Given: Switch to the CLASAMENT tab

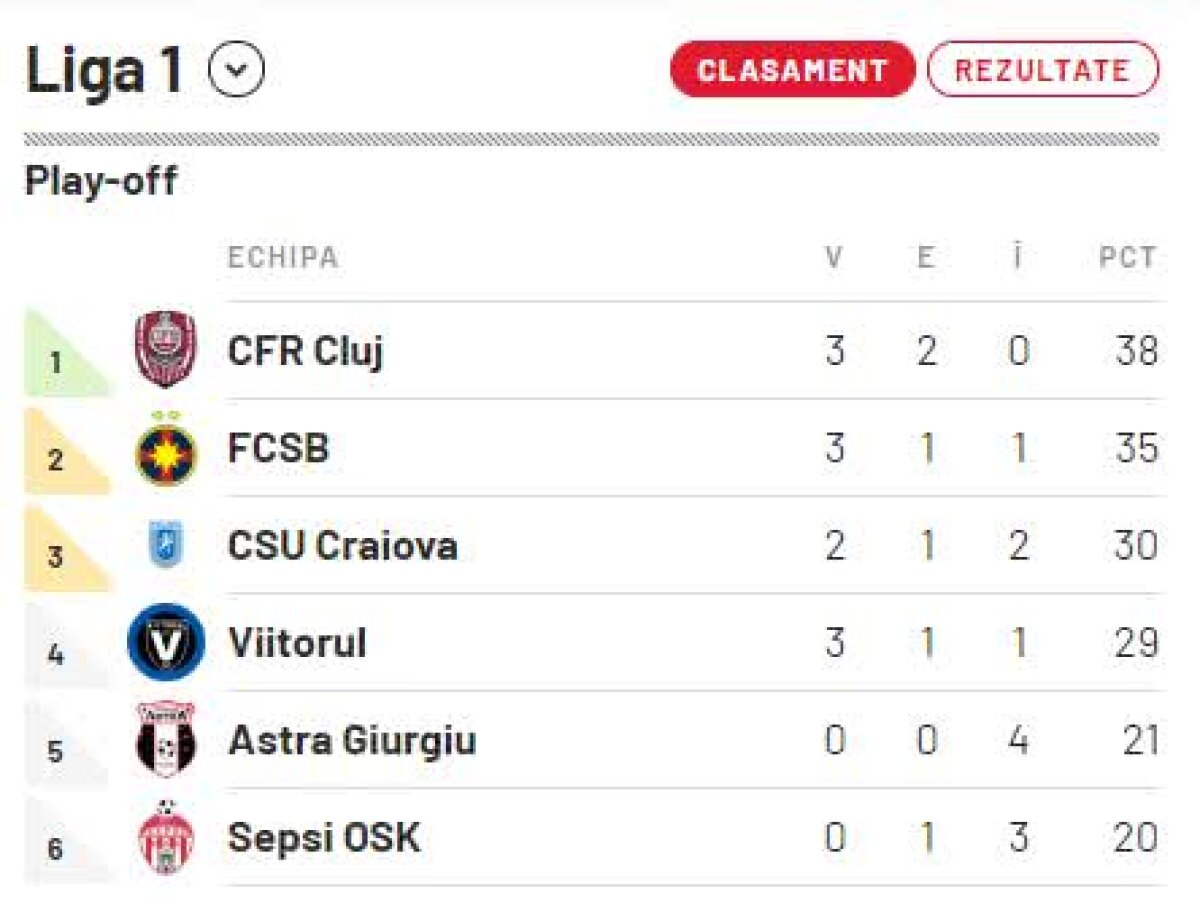Looking at the screenshot, I should [x=794, y=69].
